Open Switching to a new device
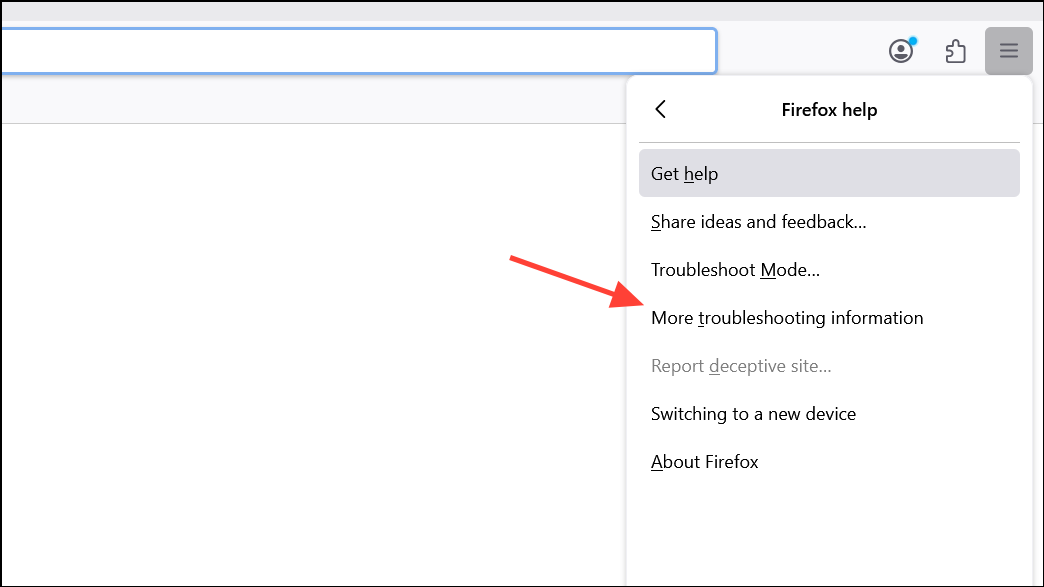Screen dimensions: 1044x587 click(x=829, y=413)
